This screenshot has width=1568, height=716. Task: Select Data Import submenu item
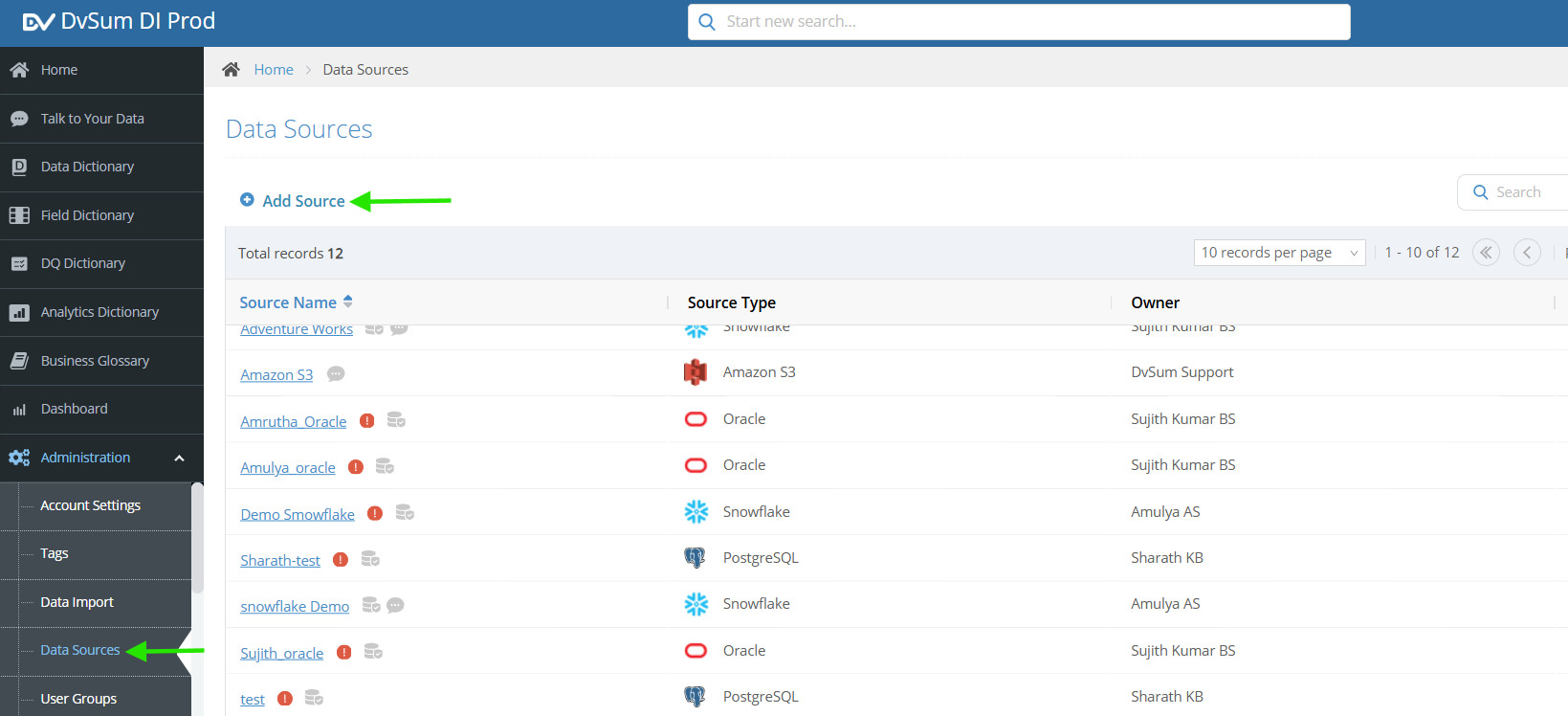tap(77, 602)
